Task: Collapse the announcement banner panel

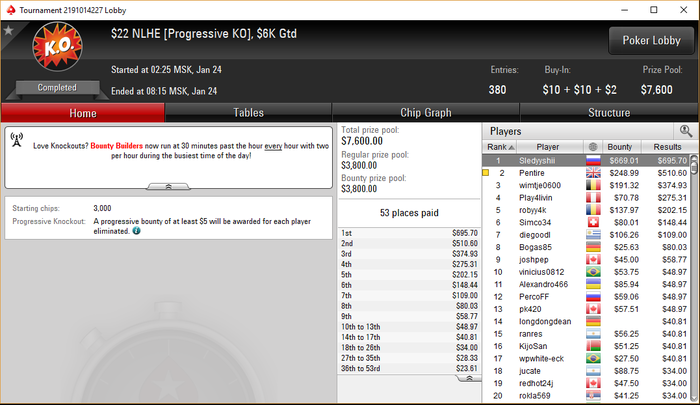Action: tap(168, 187)
